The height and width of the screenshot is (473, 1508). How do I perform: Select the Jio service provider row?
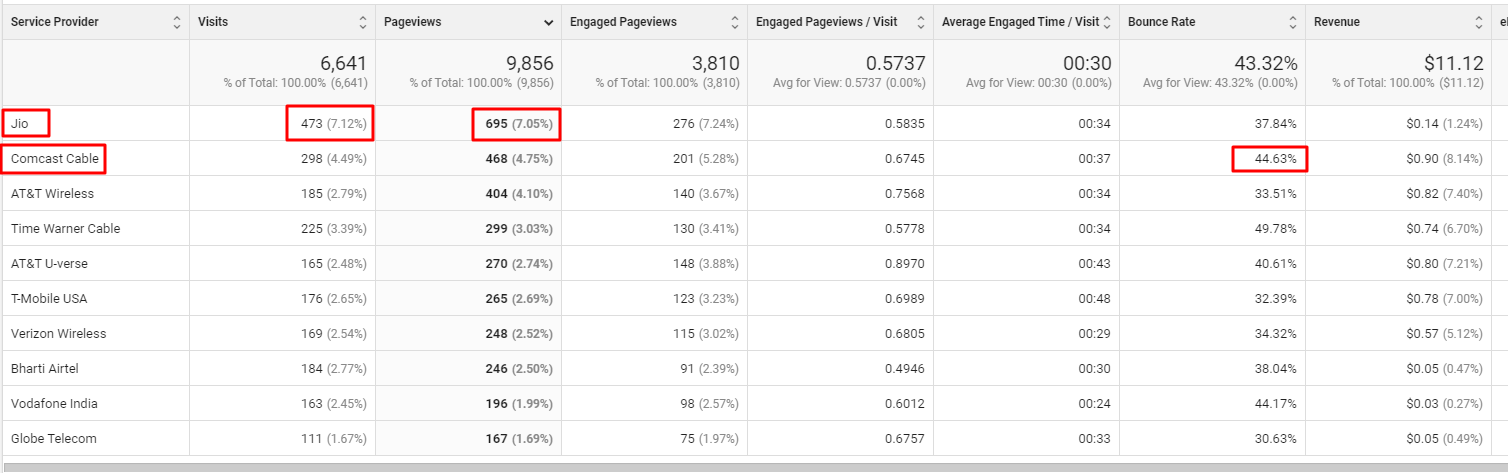point(20,123)
